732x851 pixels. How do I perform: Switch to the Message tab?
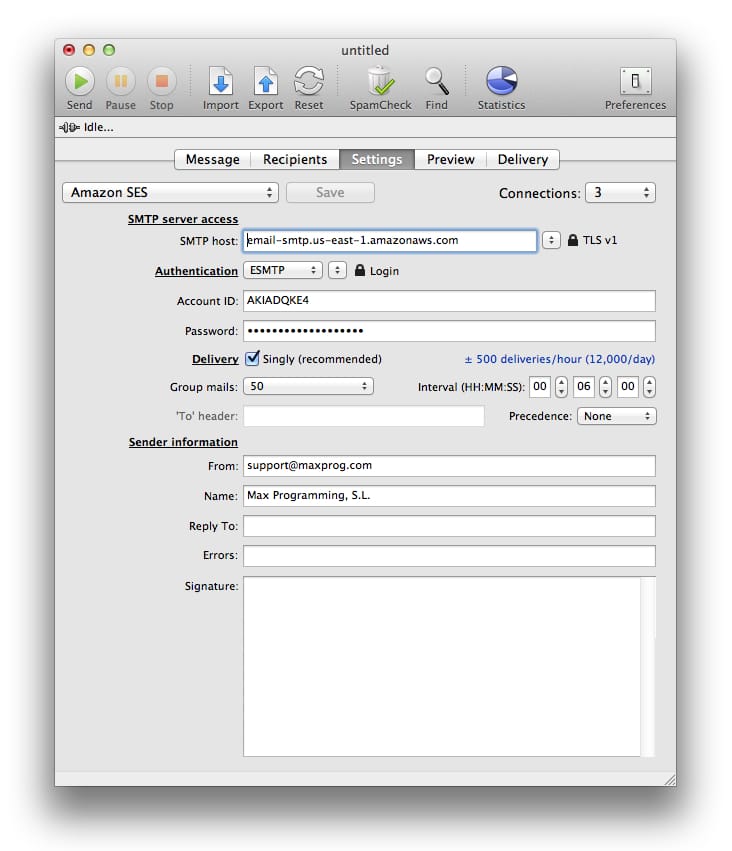pyautogui.click(x=212, y=159)
